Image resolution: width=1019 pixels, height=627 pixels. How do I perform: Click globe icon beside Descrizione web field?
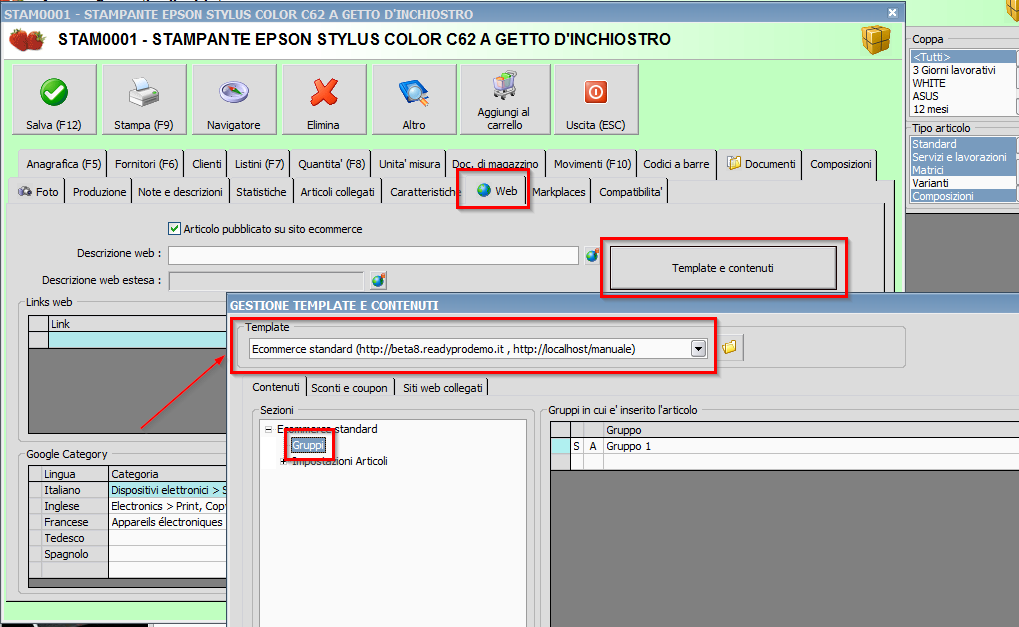click(591, 255)
